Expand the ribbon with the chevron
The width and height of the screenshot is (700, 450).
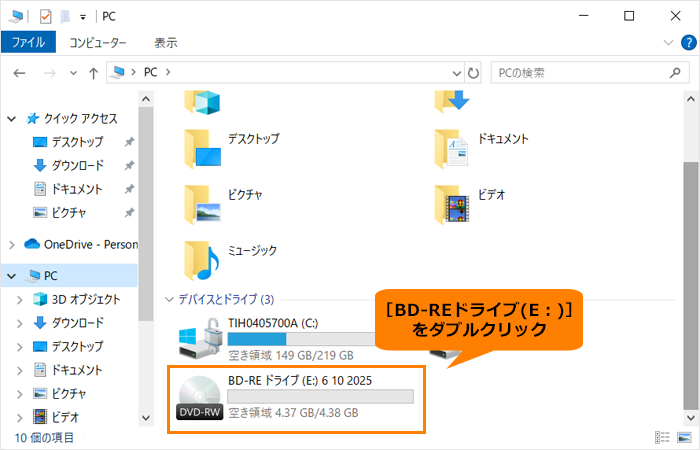(x=668, y=43)
